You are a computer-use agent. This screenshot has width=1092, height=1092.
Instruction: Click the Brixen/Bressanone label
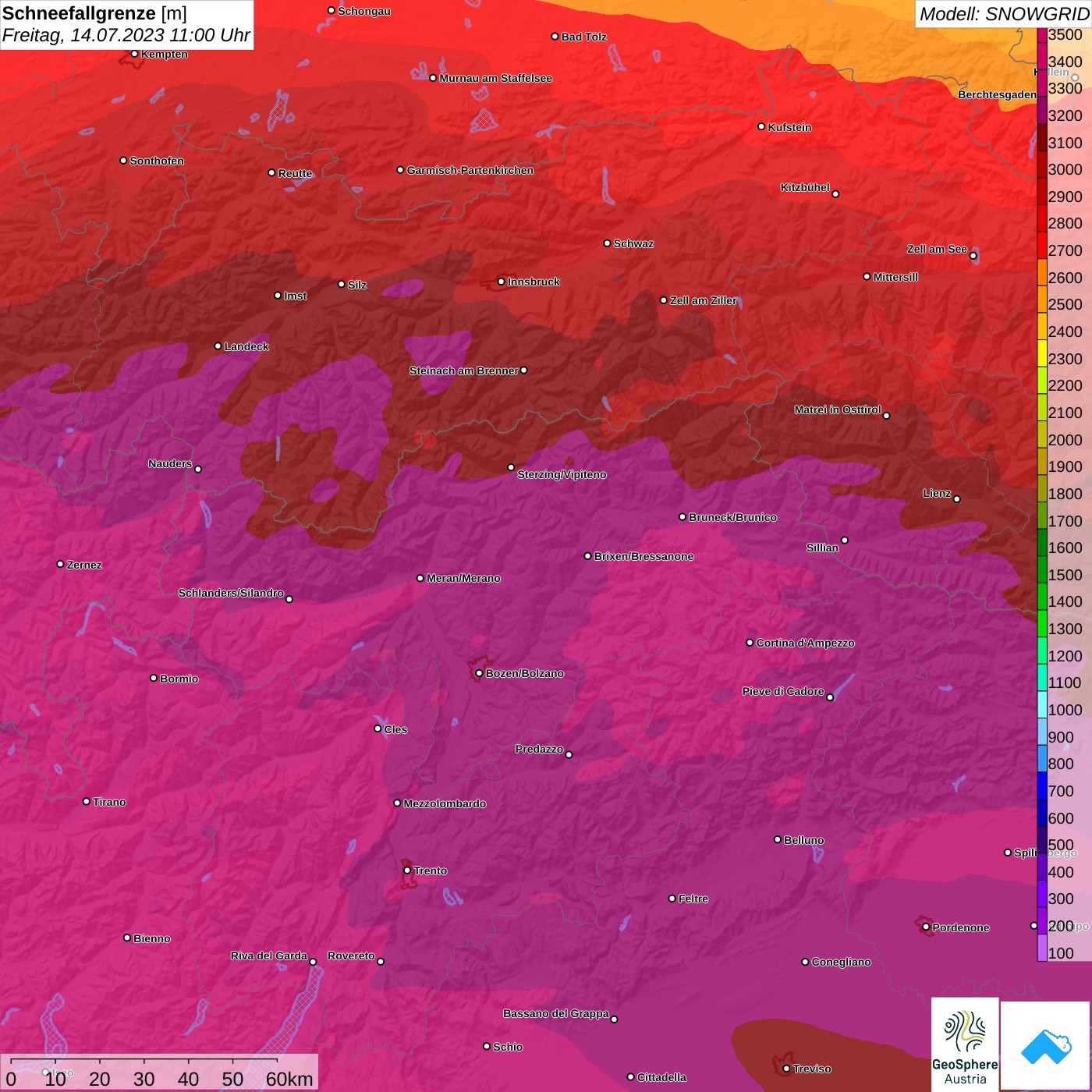coord(643,556)
